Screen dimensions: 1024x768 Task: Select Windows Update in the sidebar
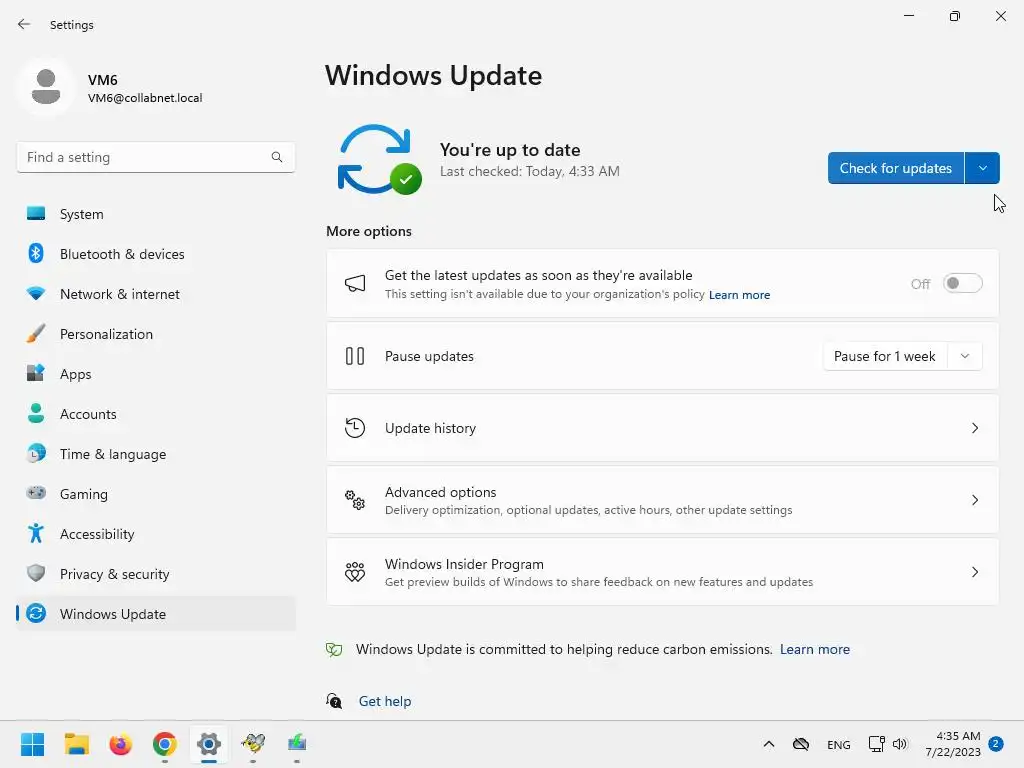click(x=156, y=613)
